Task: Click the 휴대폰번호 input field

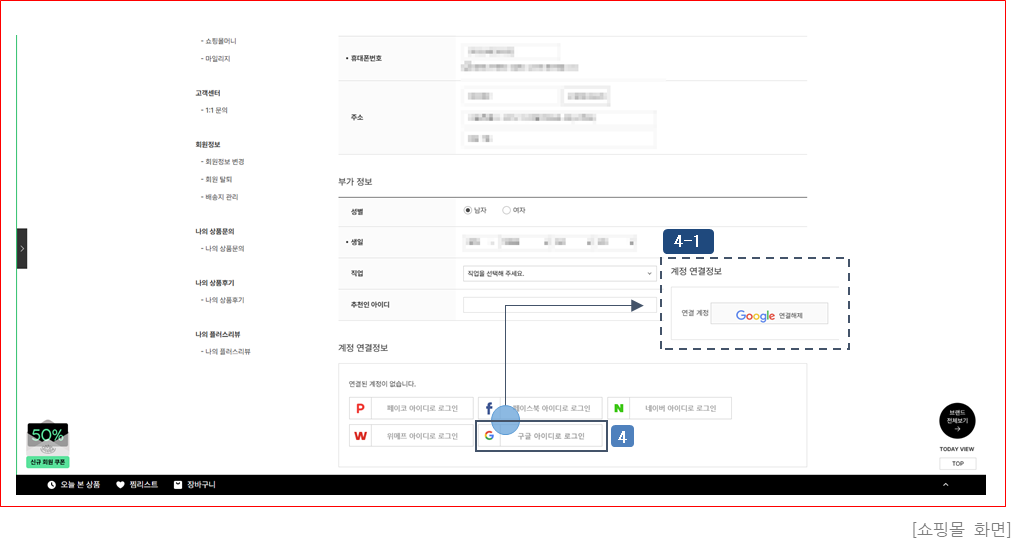Action: point(511,52)
